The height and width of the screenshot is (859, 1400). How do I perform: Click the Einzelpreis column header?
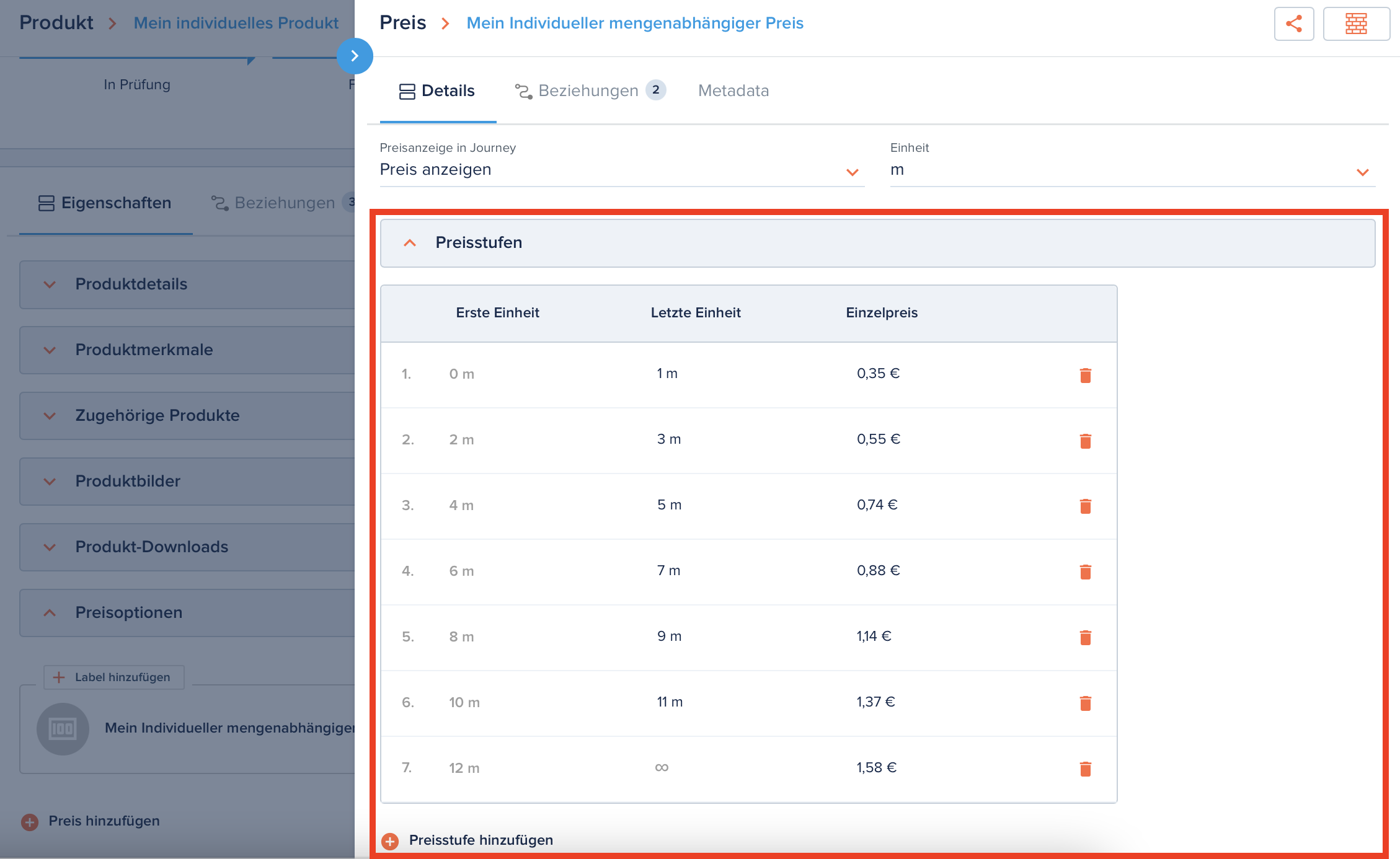pyautogui.click(x=882, y=313)
